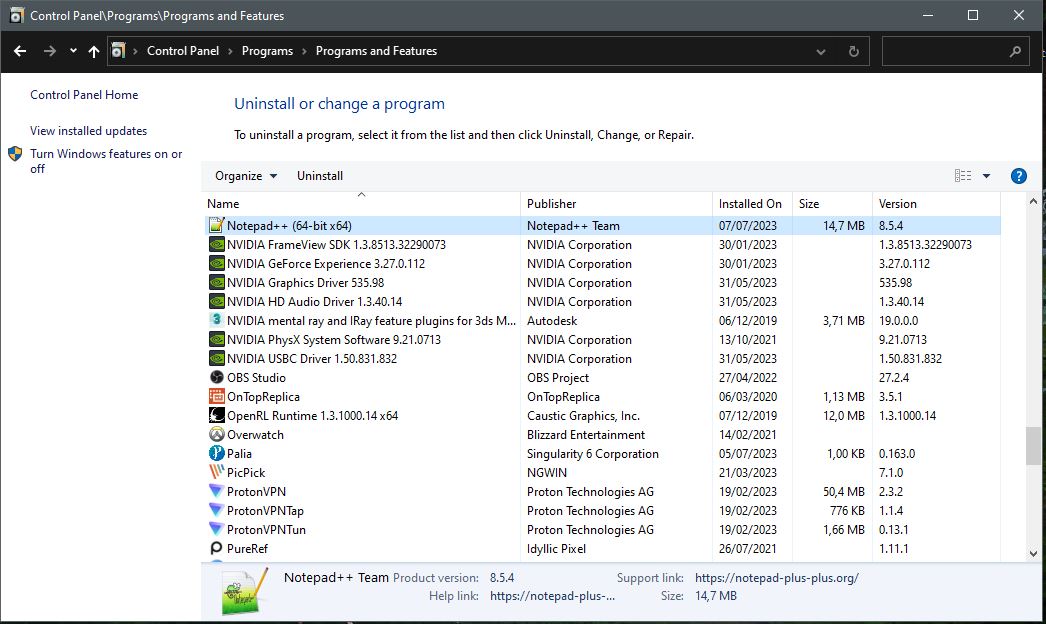
Task: Click the ProtonVPN icon
Action: tap(217, 492)
